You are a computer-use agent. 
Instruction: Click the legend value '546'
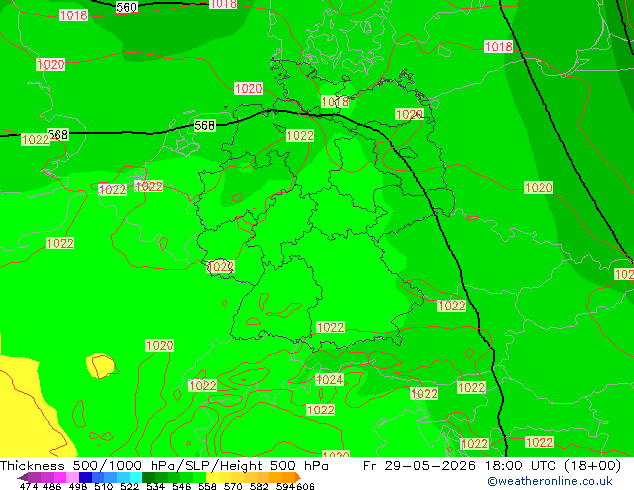tap(181, 486)
